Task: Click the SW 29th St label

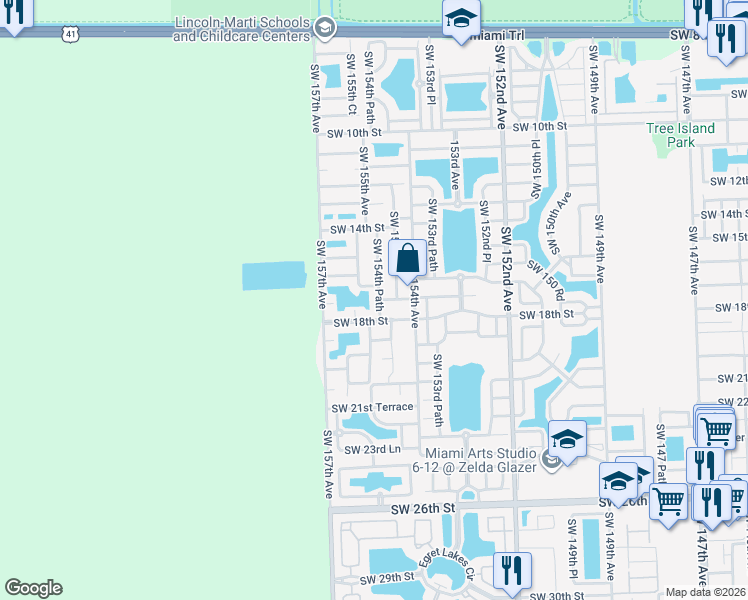Action: pos(387,579)
